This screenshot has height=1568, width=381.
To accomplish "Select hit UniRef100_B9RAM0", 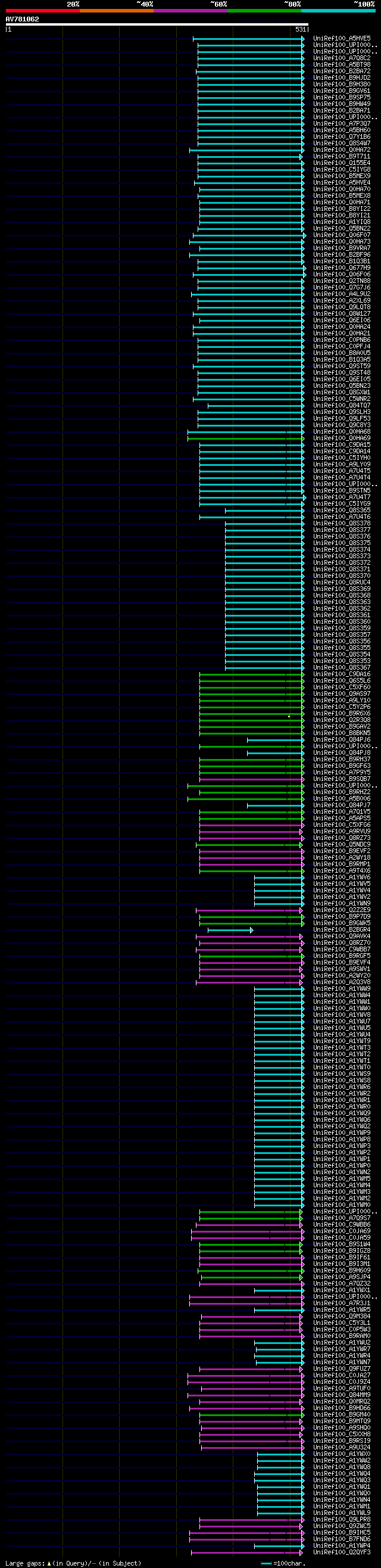I will [342, 1336].
